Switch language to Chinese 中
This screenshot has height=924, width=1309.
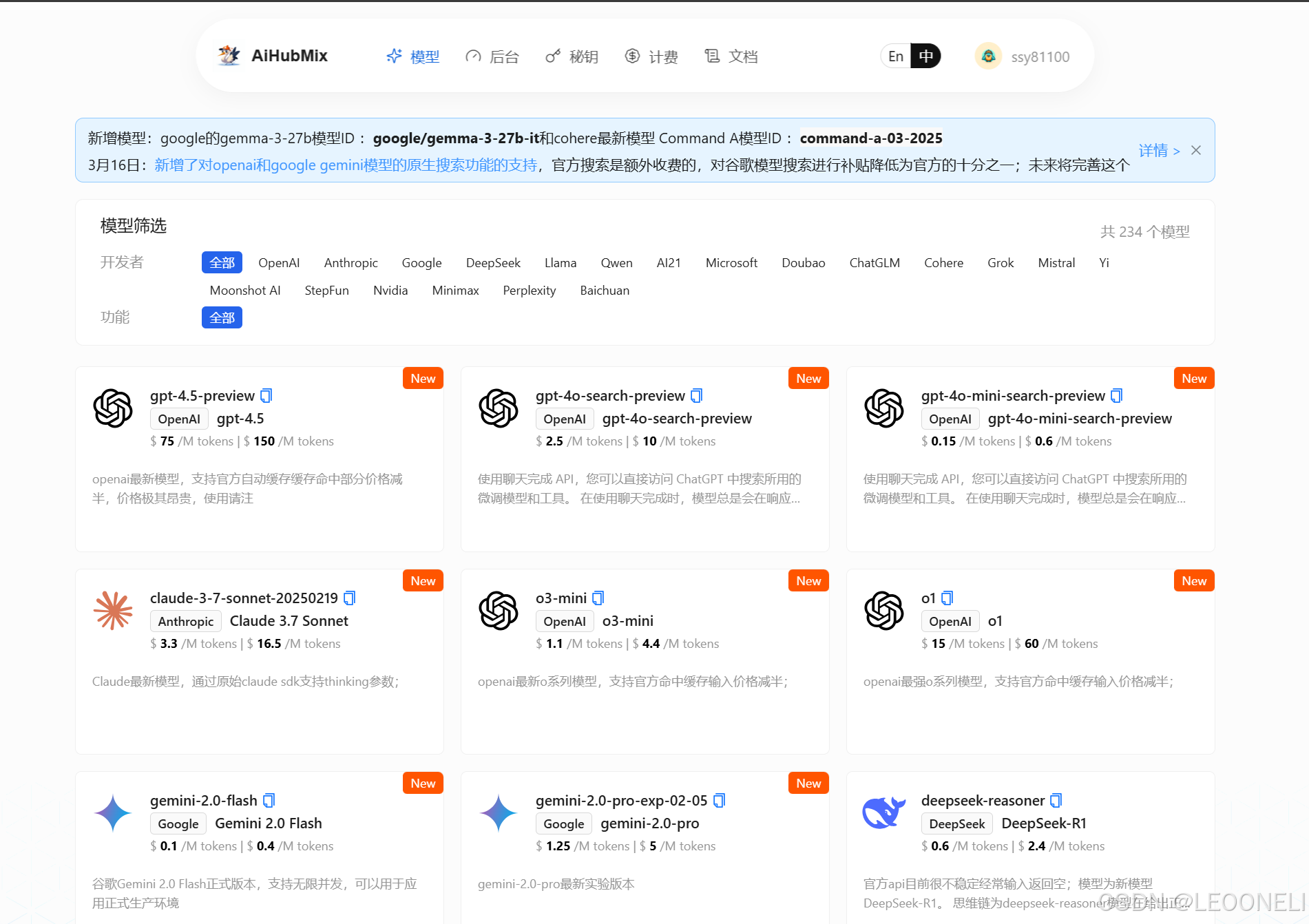pos(926,56)
